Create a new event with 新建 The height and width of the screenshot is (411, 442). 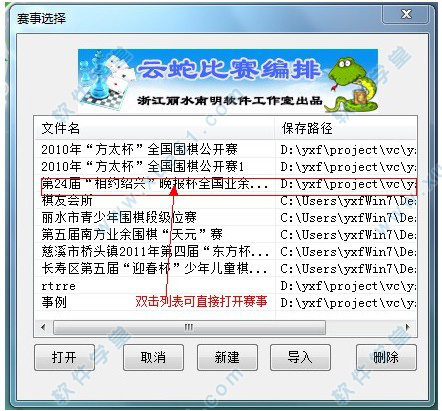click(227, 358)
